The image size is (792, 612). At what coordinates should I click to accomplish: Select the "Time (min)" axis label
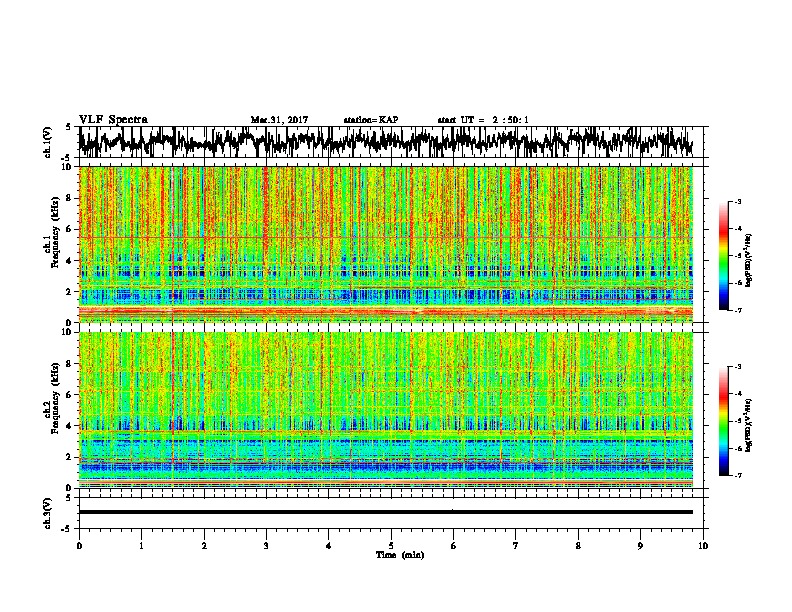[400, 555]
